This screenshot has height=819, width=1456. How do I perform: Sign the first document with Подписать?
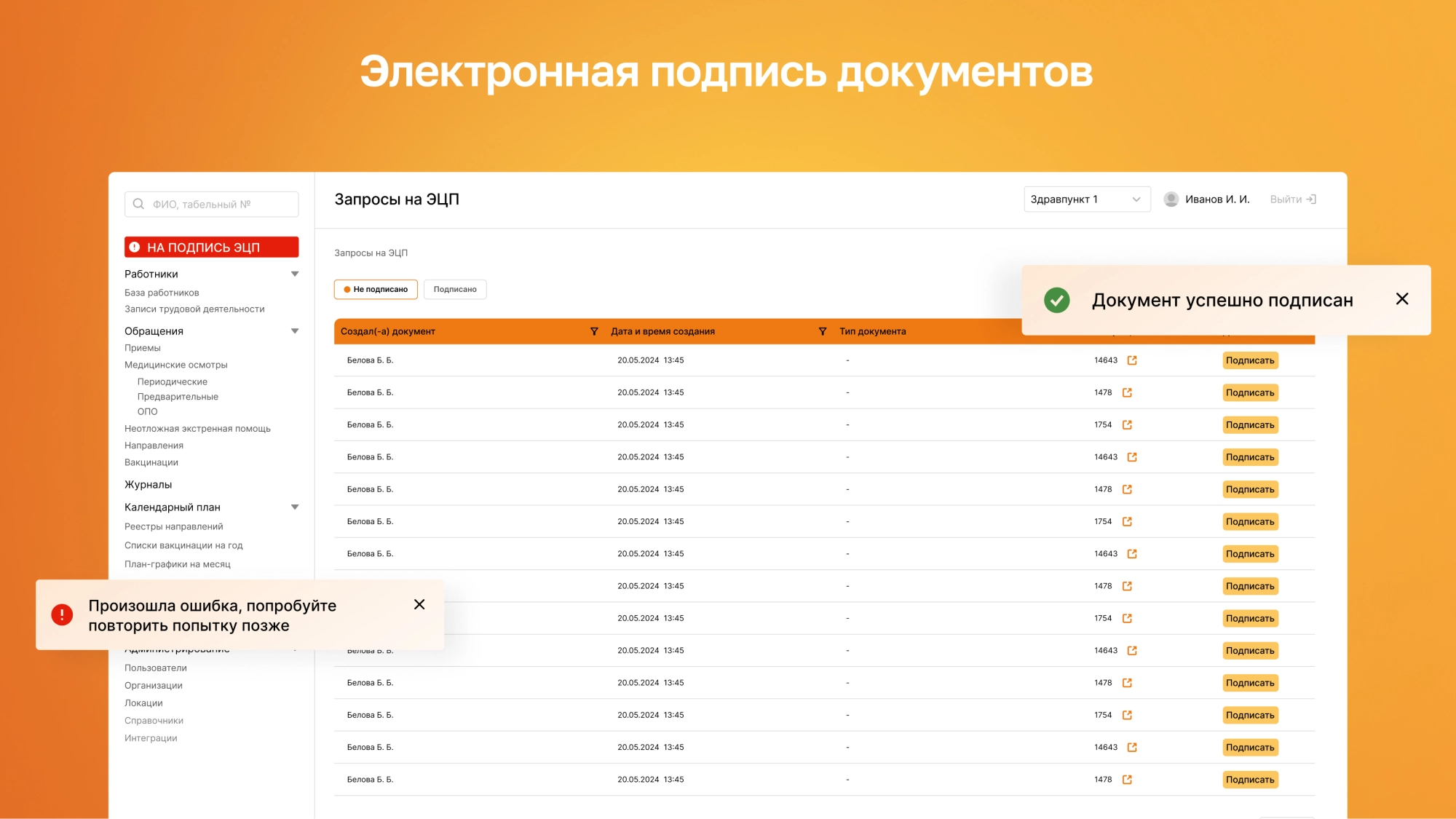pos(1250,360)
